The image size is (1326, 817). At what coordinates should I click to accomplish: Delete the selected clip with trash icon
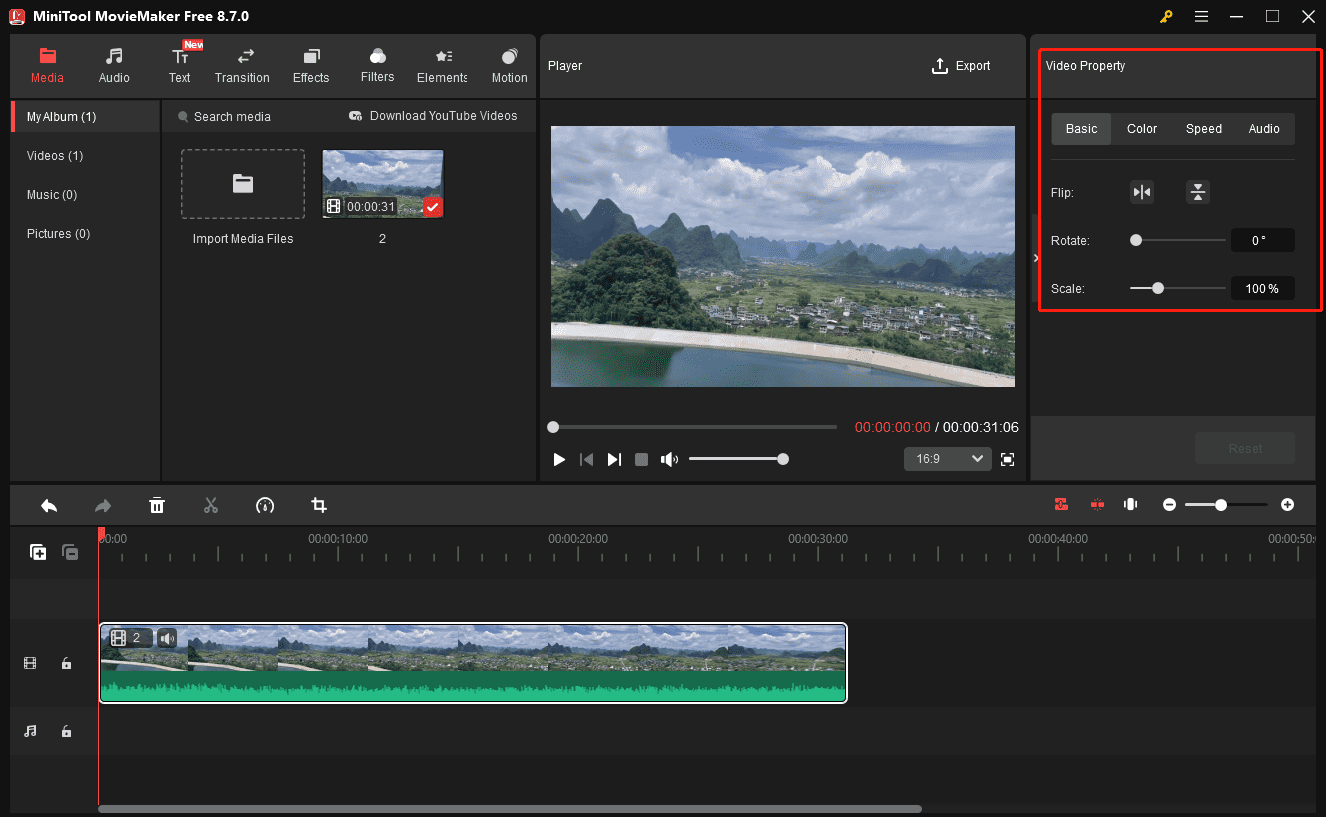[157, 505]
